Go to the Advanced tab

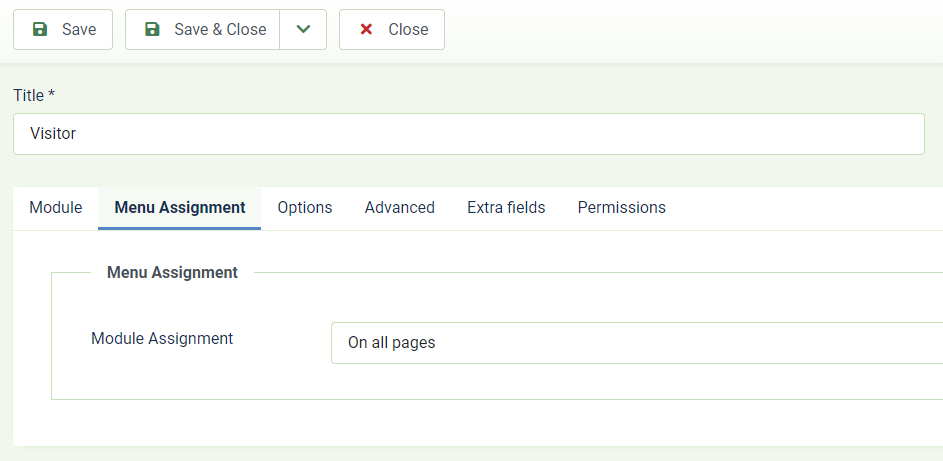[400, 208]
